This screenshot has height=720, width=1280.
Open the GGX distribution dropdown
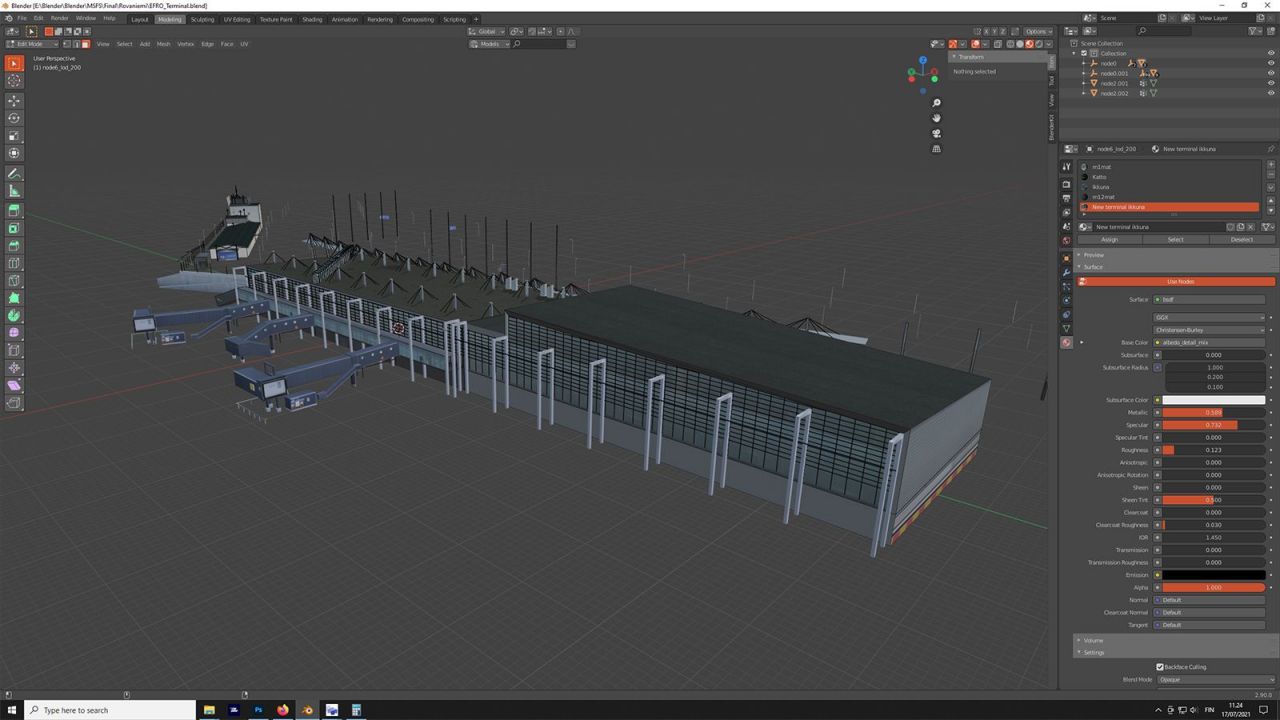coord(1209,317)
